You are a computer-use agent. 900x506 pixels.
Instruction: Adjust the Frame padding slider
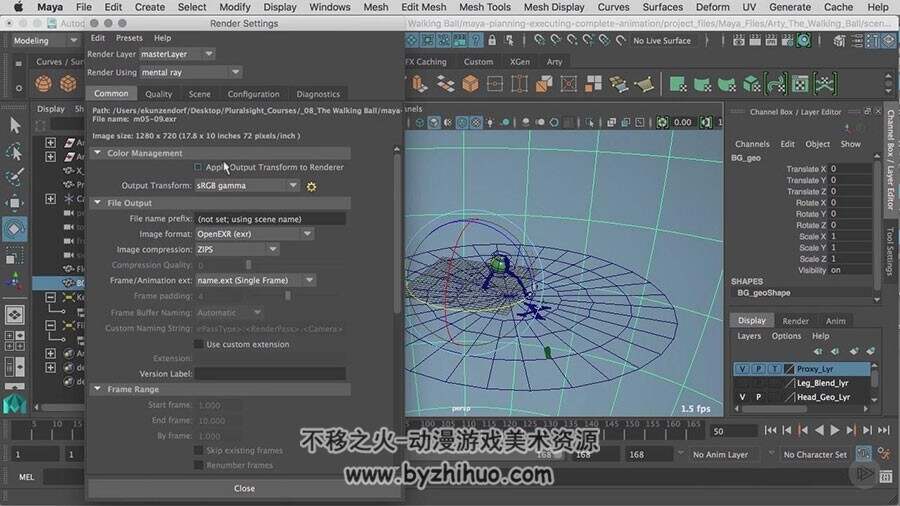coord(288,296)
